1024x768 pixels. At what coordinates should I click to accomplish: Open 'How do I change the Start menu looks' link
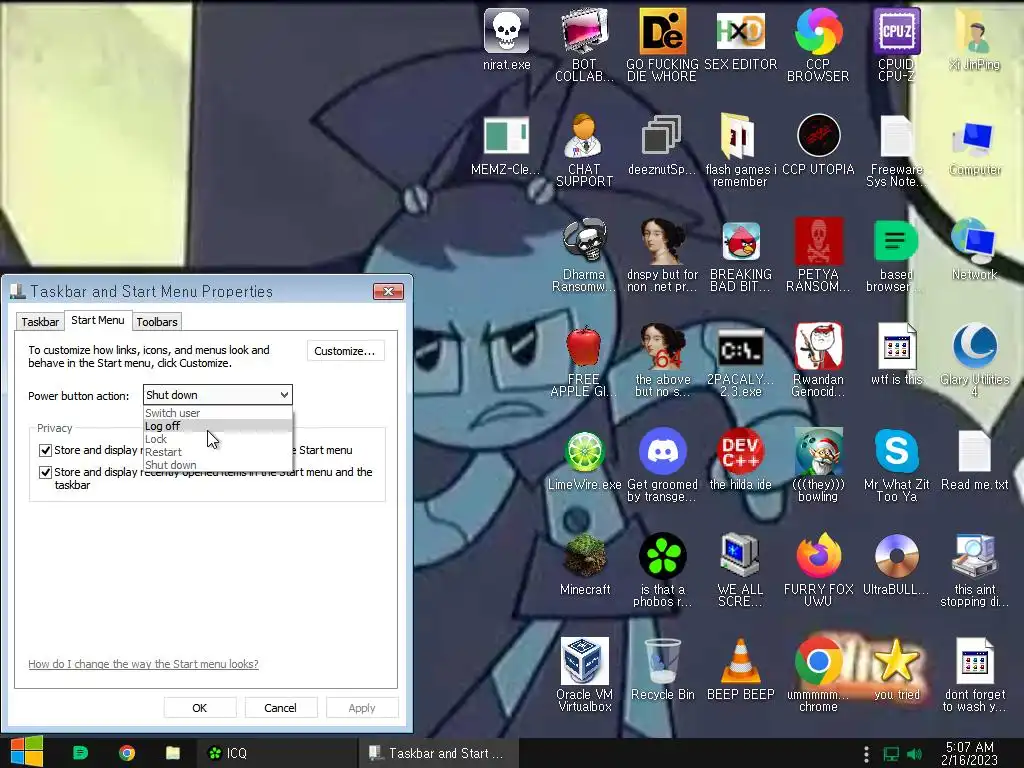[x=143, y=664]
